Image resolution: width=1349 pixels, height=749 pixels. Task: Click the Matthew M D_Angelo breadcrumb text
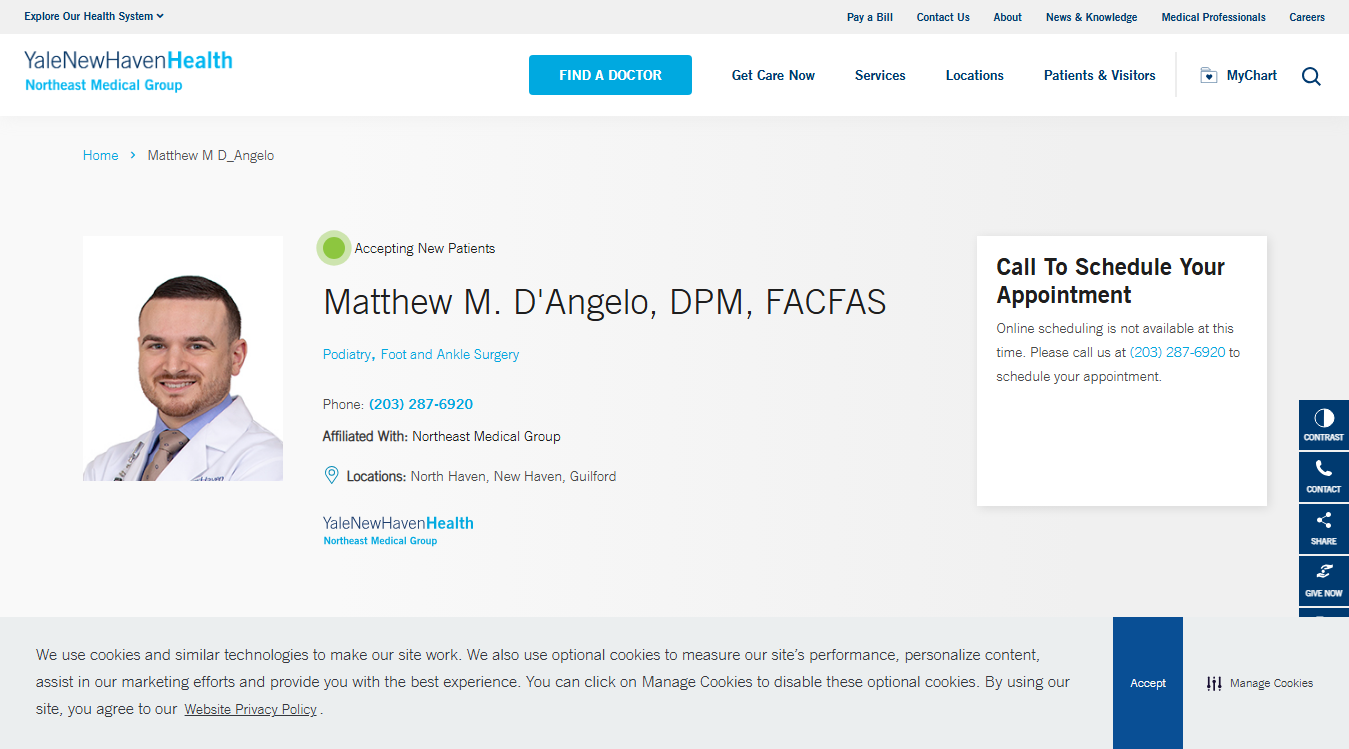click(211, 155)
